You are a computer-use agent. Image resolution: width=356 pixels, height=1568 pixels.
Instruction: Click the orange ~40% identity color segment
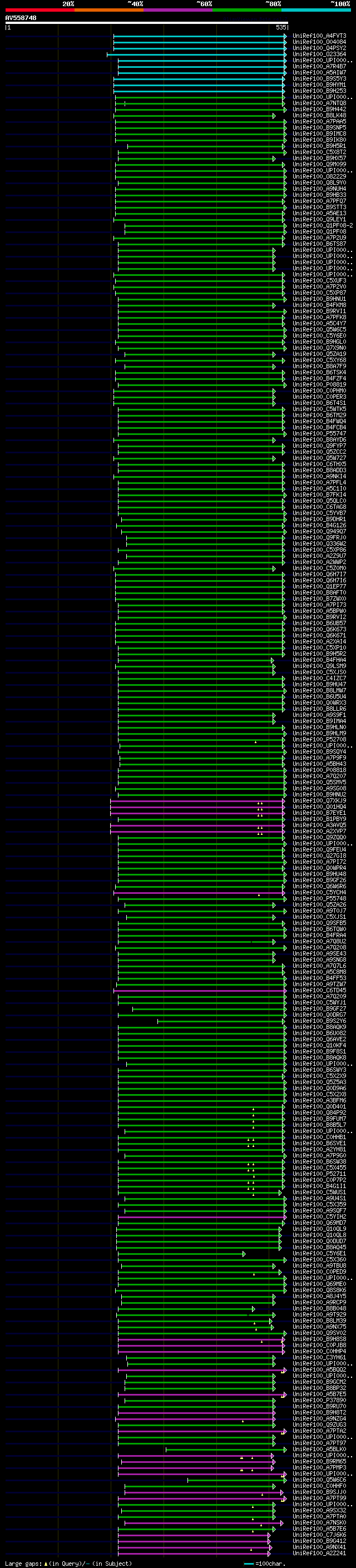coord(109,10)
